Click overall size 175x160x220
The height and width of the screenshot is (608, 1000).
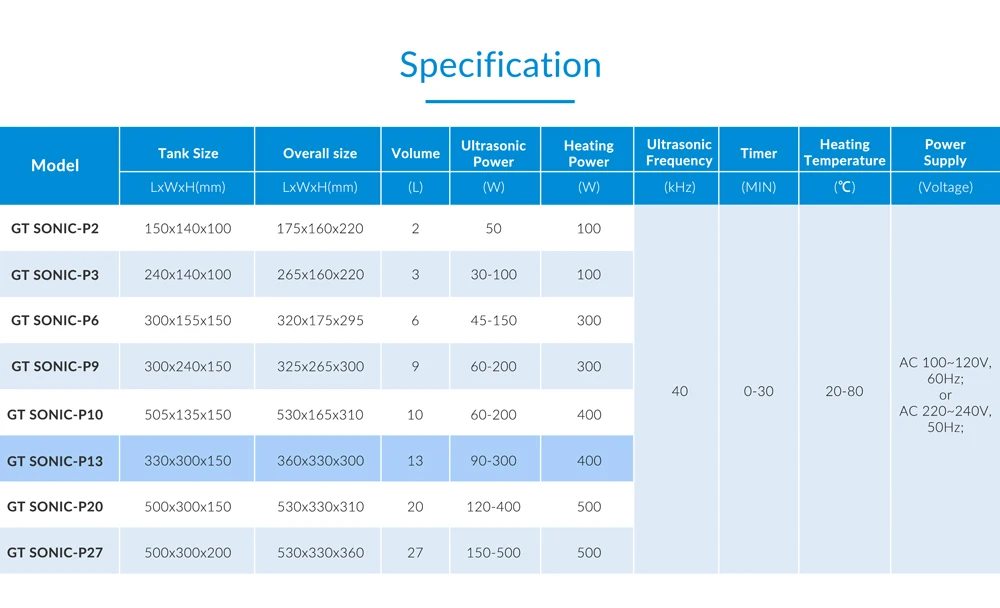(x=320, y=228)
